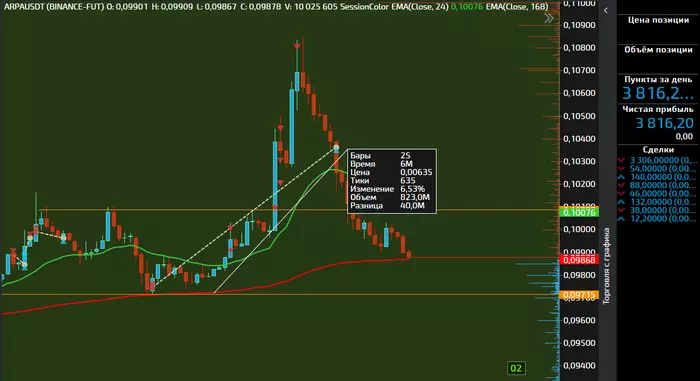Click the green 0,10076 EMA price tag
The height and width of the screenshot is (381, 700).
[579, 213]
